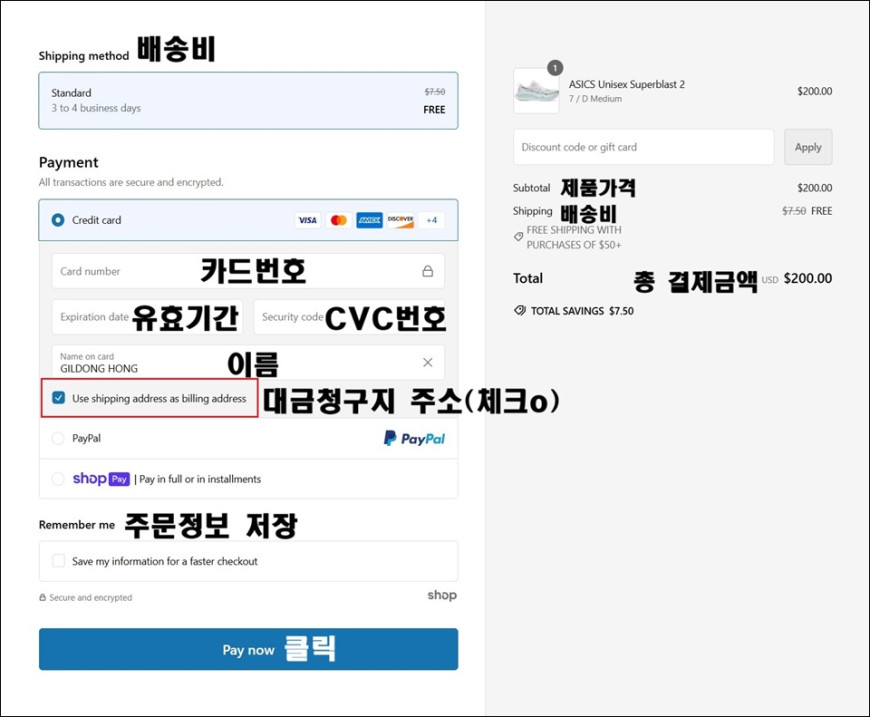This screenshot has height=717, width=870.
Task: Select the Credit card radio button
Action: coord(58,220)
